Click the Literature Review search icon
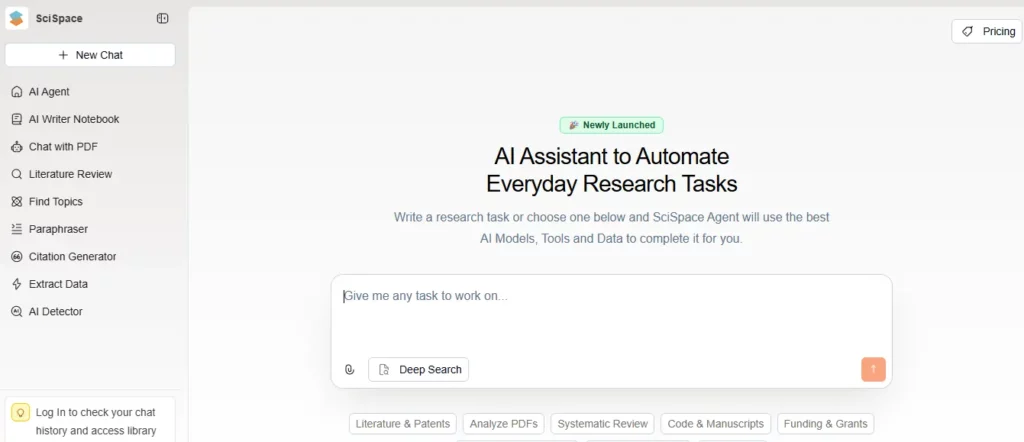 click(x=17, y=174)
